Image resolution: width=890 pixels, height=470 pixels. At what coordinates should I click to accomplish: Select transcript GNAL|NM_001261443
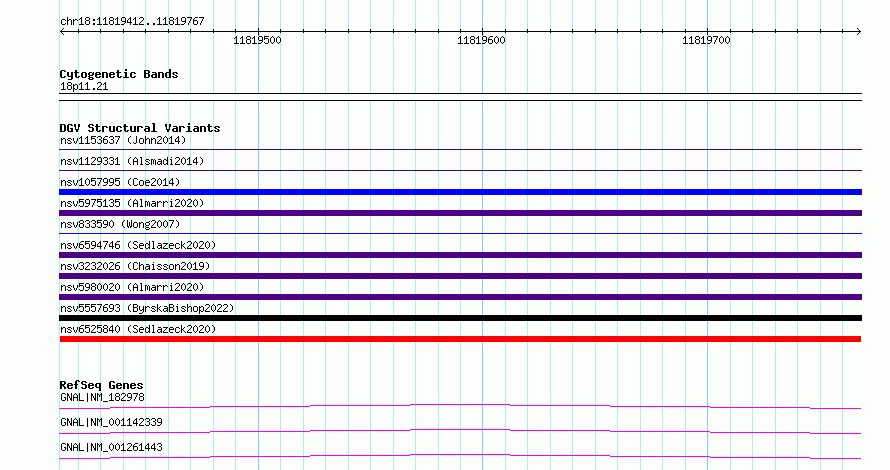(x=111, y=447)
